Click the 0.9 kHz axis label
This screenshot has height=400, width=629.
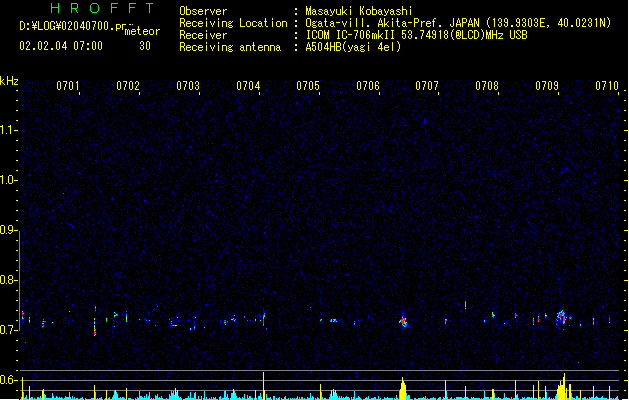click(x=9, y=230)
